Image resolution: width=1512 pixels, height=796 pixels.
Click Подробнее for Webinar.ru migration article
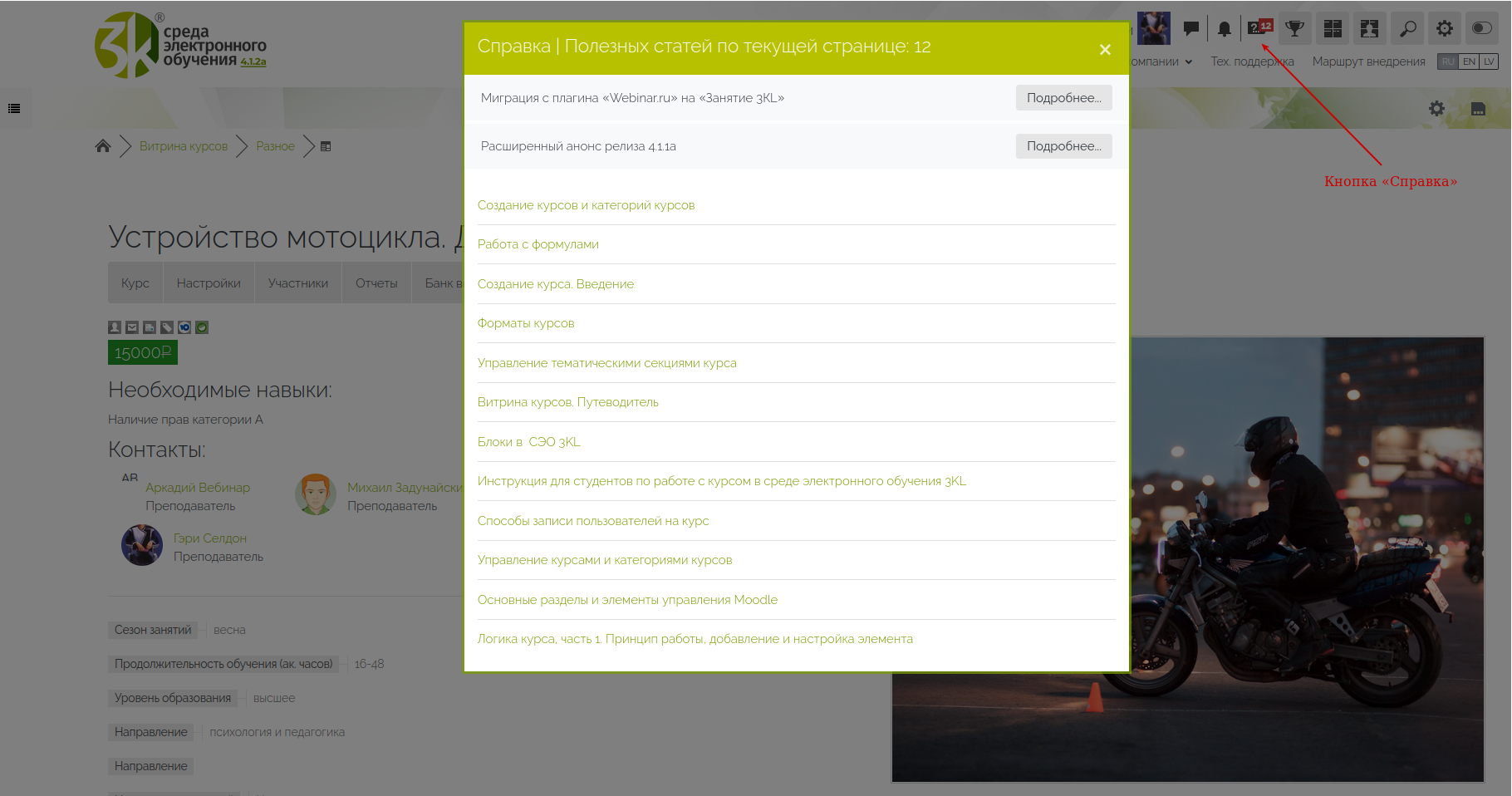point(1063,98)
